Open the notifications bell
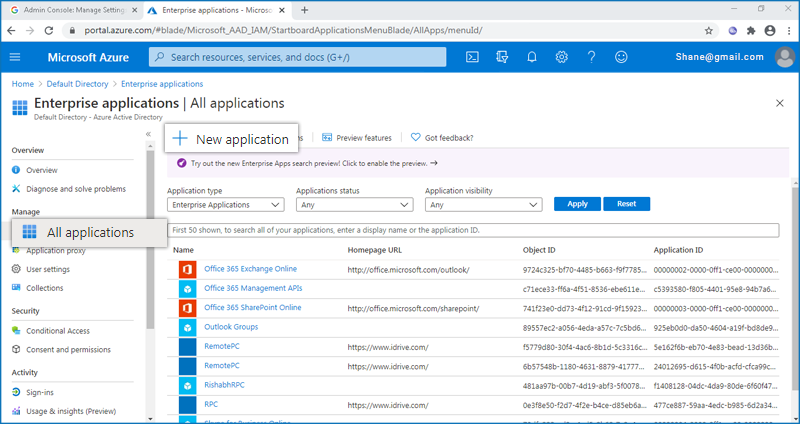800x424 pixels. 532,57
